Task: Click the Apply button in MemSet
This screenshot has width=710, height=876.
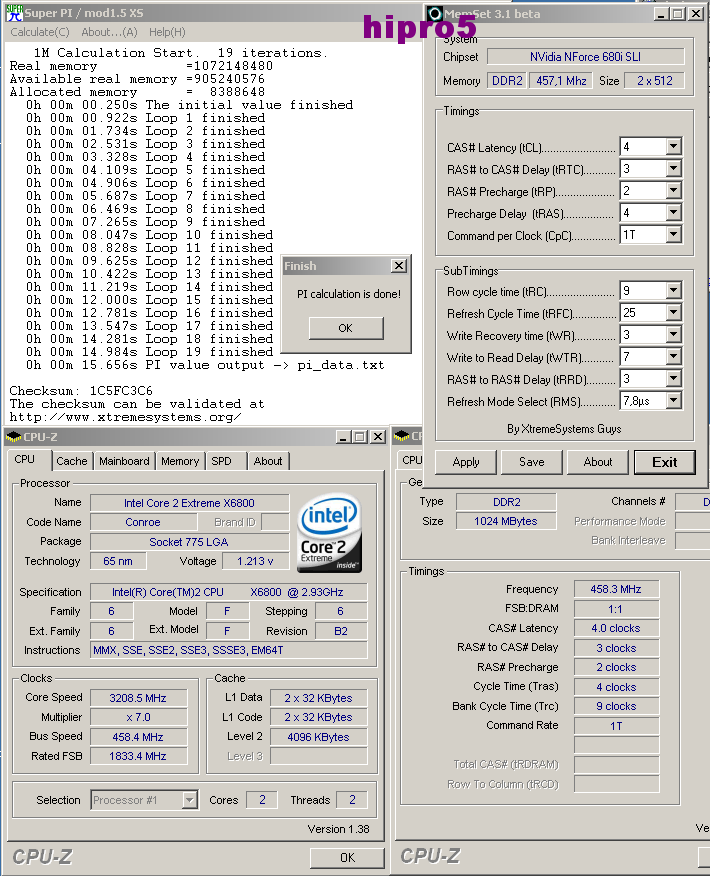Action: 466,462
